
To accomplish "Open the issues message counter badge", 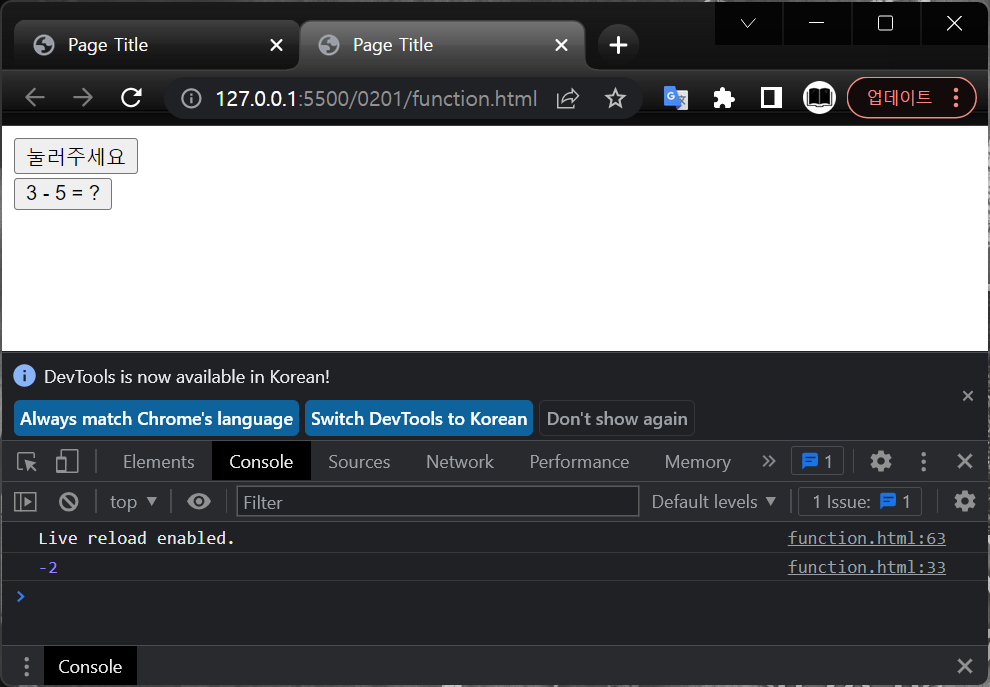I will pos(817,462).
